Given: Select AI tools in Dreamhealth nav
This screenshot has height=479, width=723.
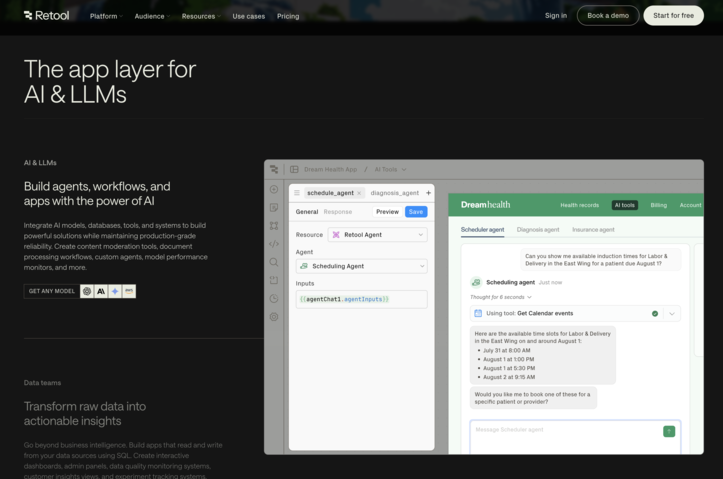Looking at the screenshot, I should point(625,206).
